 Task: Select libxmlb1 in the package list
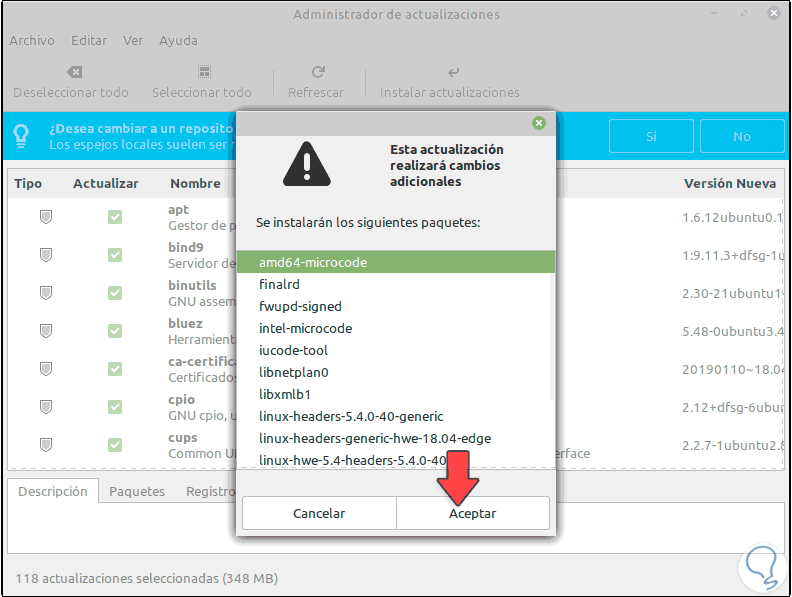395,394
